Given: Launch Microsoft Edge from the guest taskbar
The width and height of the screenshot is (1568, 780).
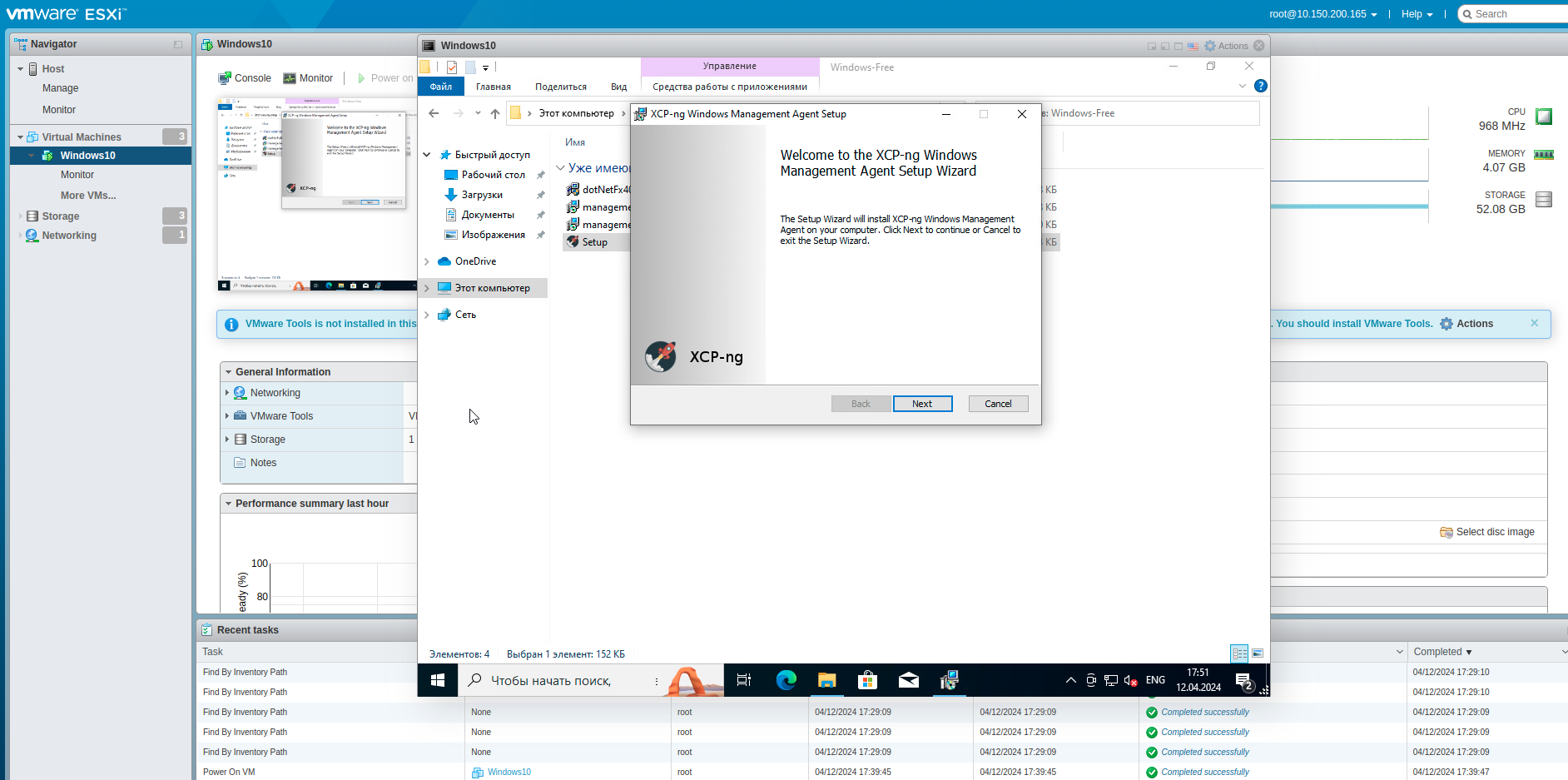Looking at the screenshot, I should 786,680.
